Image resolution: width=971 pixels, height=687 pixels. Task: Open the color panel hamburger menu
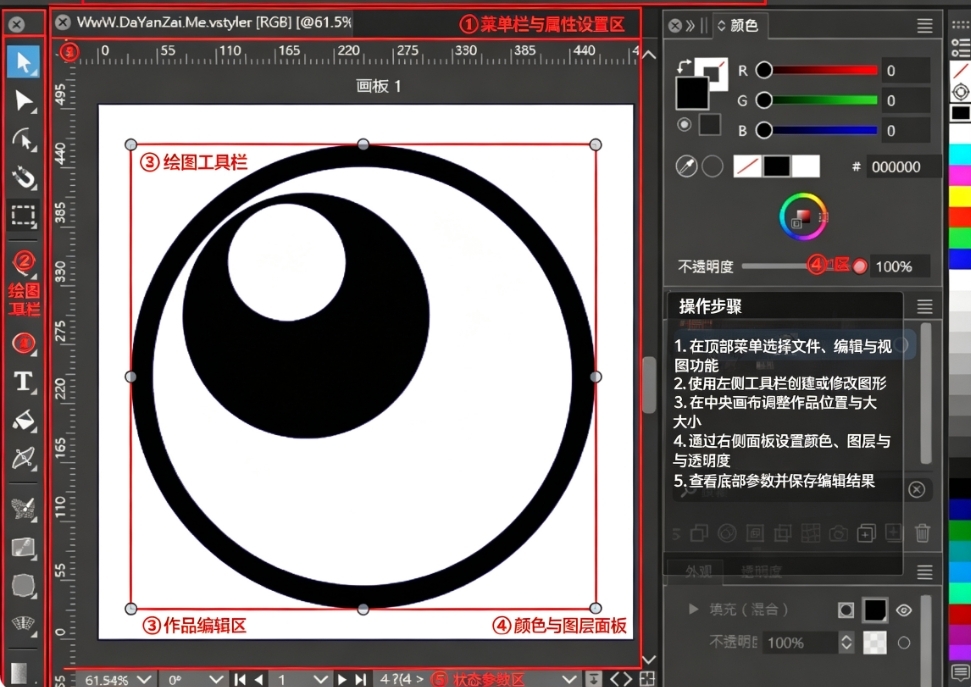[x=925, y=25]
